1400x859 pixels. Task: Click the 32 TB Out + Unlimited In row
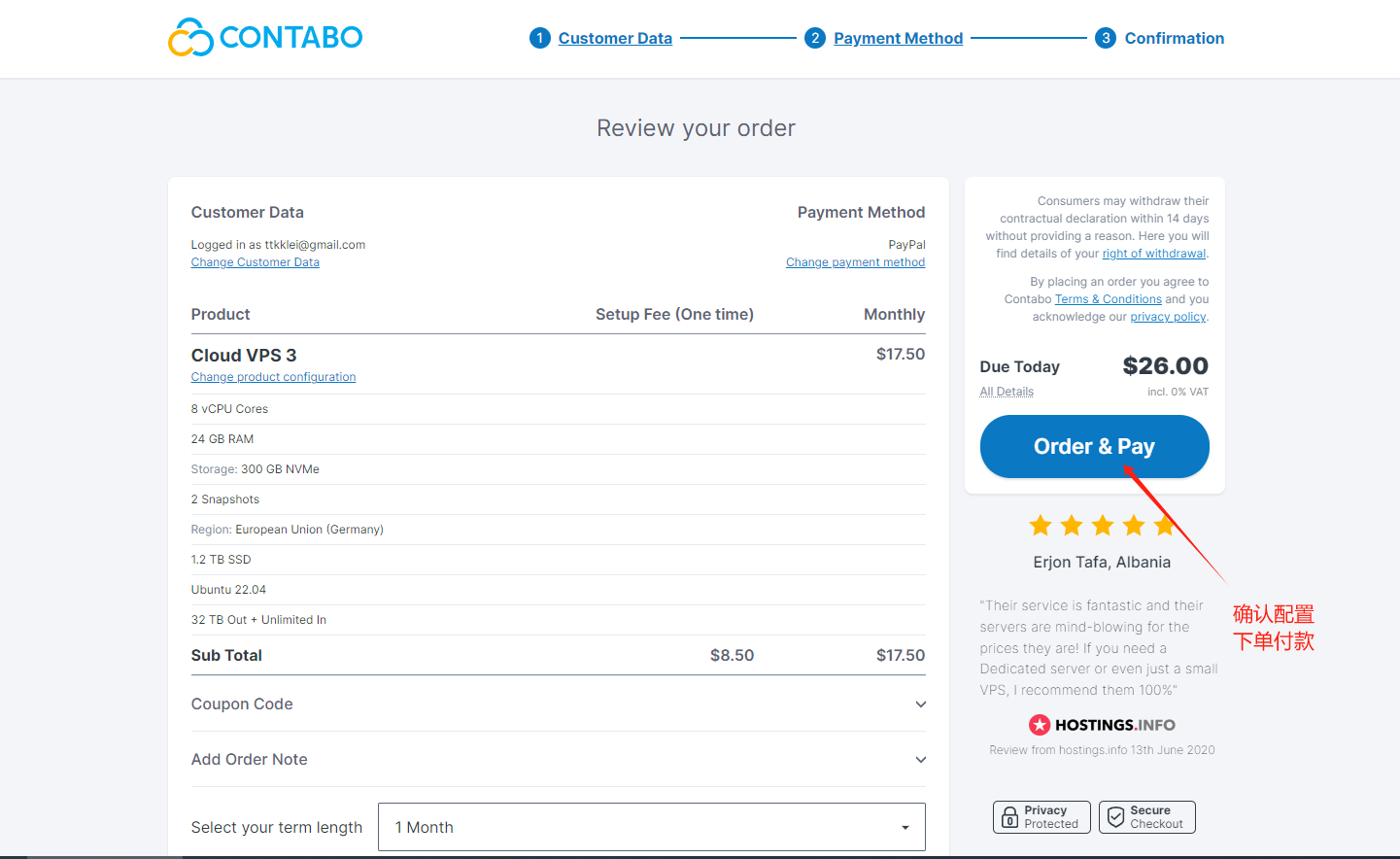559,620
